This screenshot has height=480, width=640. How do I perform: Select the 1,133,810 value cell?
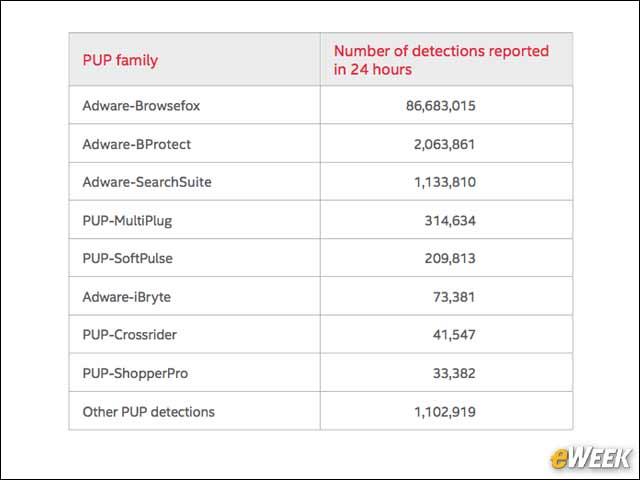445,182
